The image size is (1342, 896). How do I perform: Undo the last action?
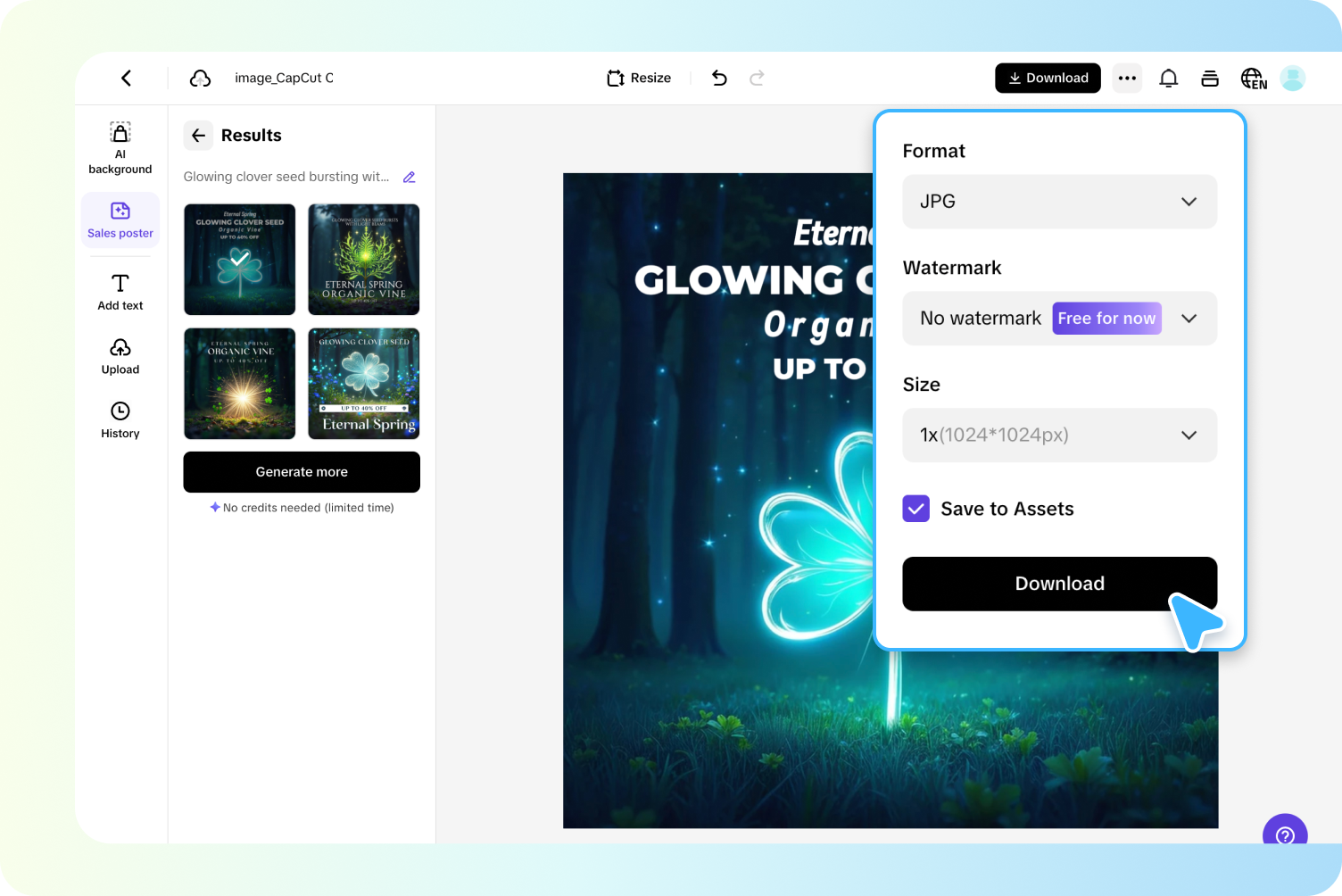coord(719,78)
